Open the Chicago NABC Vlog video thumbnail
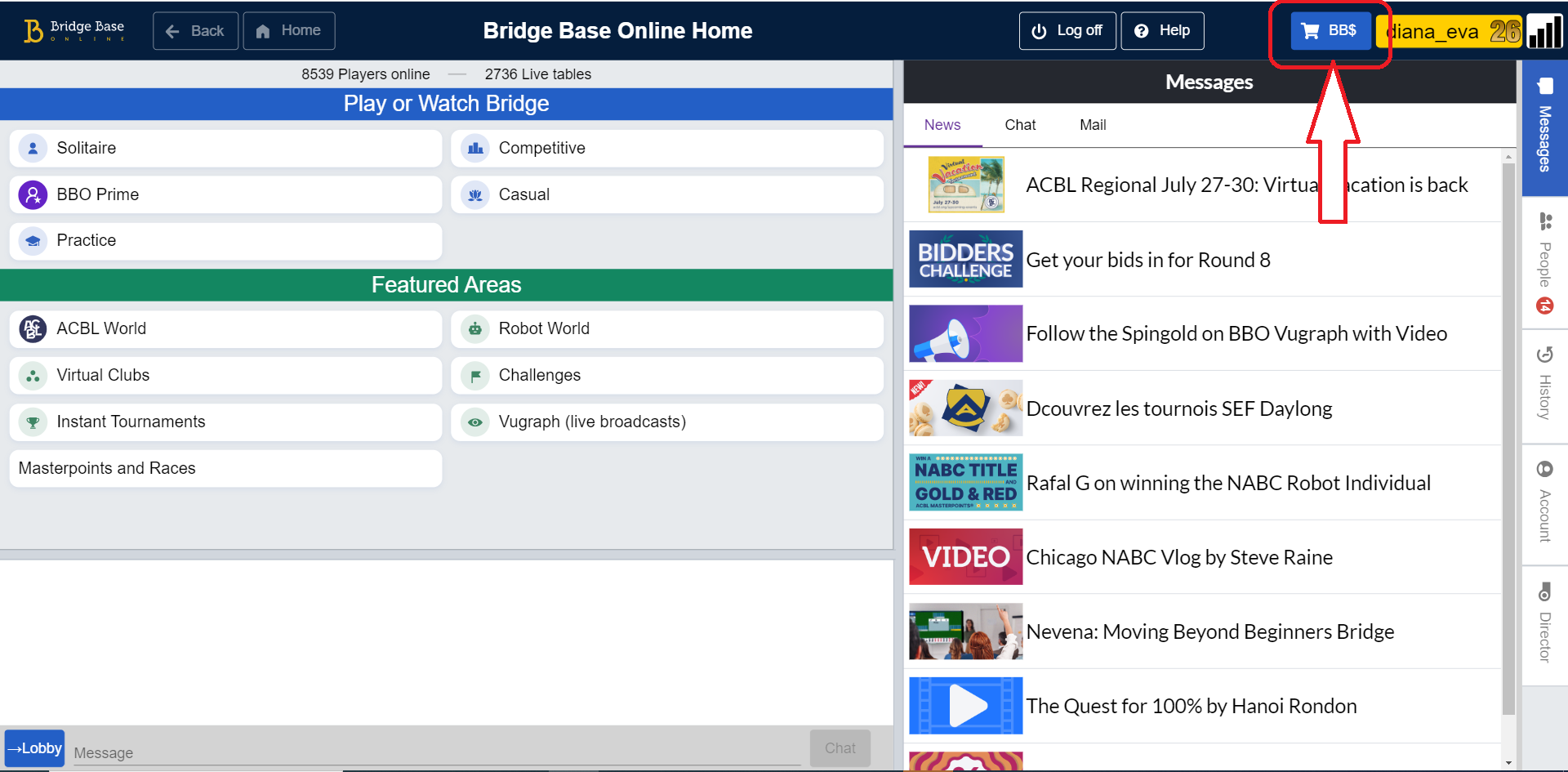The image size is (1568, 772). coord(964,556)
